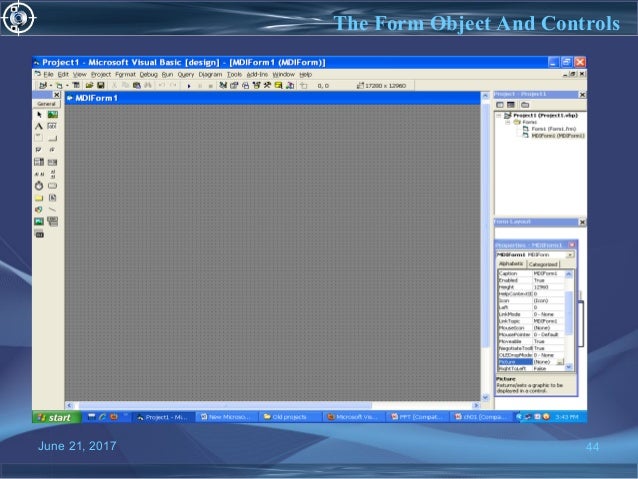
Task: Click the General tab of the toolbox
Action: pos(46,104)
